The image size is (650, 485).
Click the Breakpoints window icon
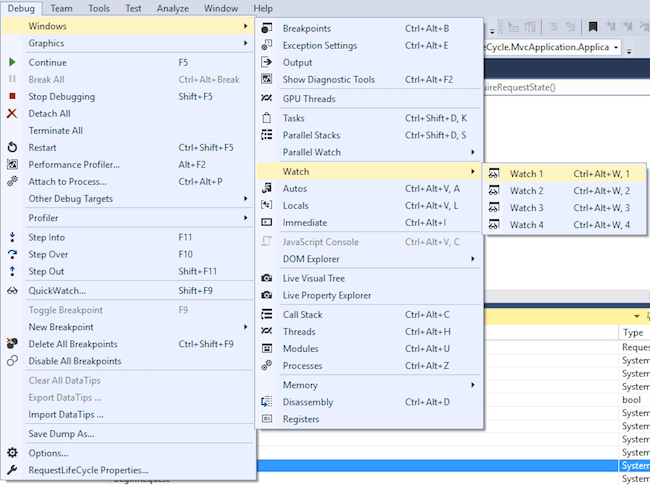[267, 28]
